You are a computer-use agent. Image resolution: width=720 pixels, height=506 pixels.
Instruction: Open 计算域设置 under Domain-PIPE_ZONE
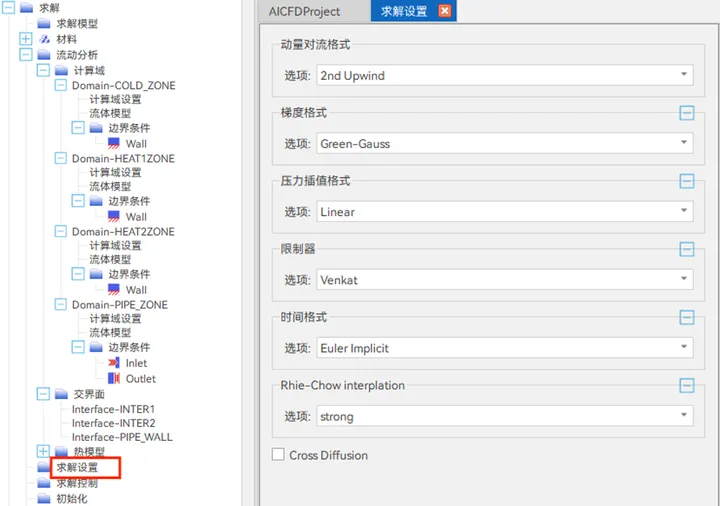click(115, 318)
